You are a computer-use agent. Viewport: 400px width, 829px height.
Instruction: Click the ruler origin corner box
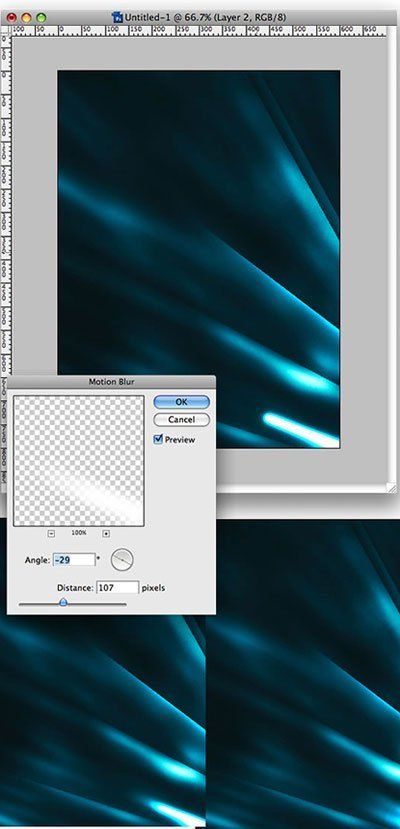tap(6, 31)
